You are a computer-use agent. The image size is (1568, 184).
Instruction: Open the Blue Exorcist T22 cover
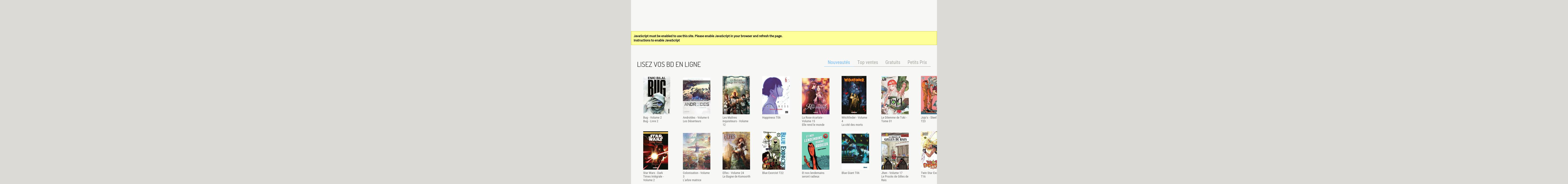(774, 150)
